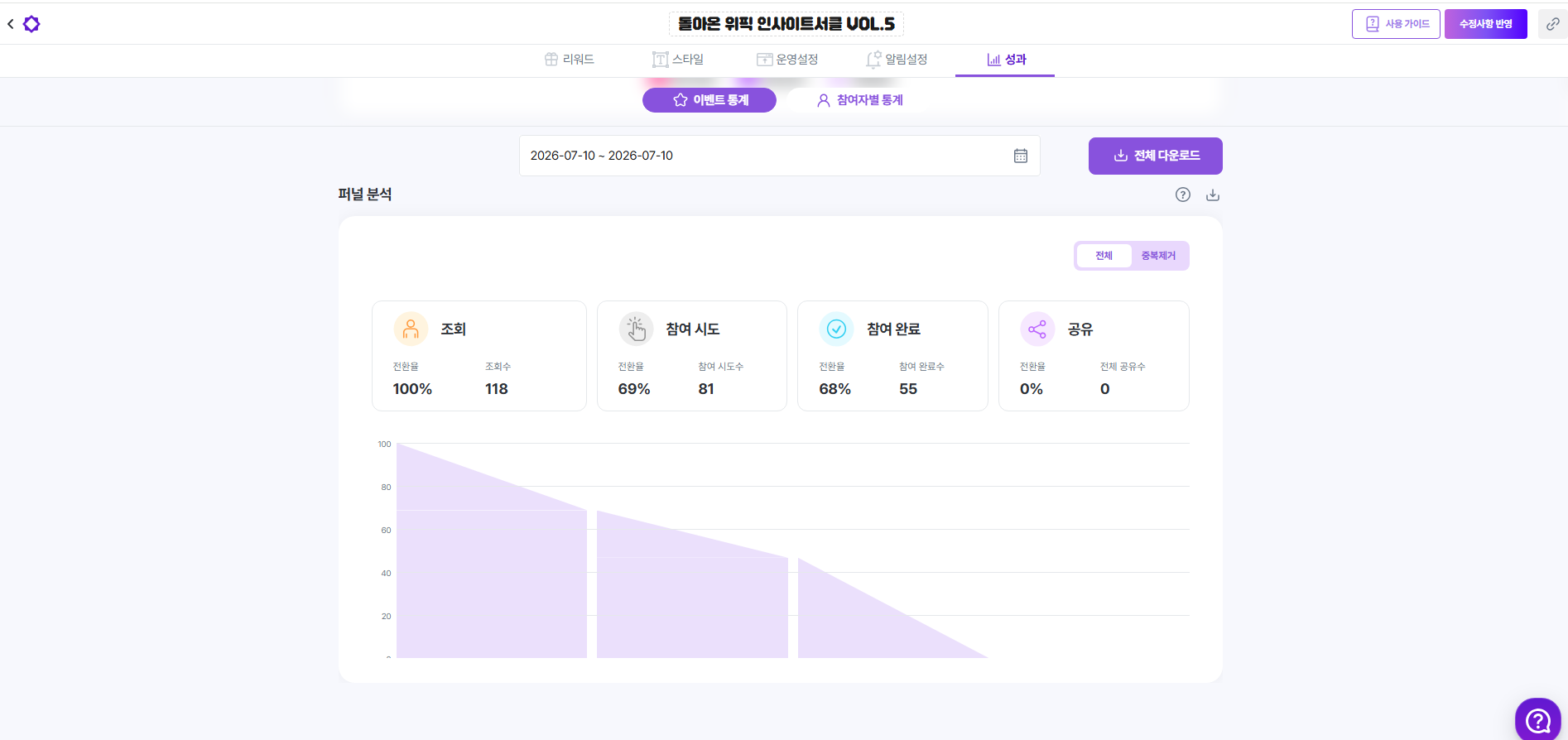
Task: Click the 전체 다운로드 button
Action: [1156, 156]
